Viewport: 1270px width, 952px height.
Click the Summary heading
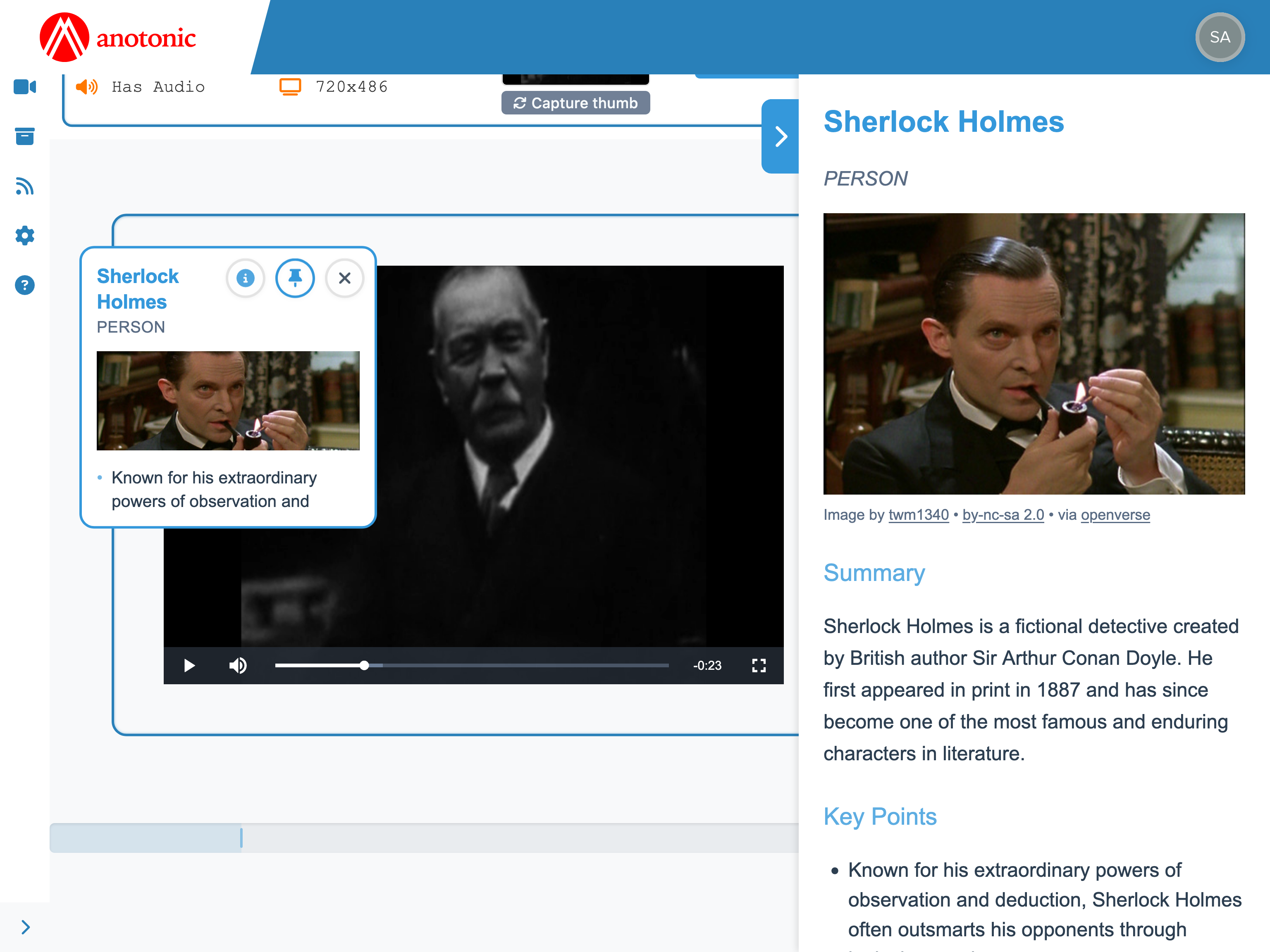pyautogui.click(x=874, y=573)
